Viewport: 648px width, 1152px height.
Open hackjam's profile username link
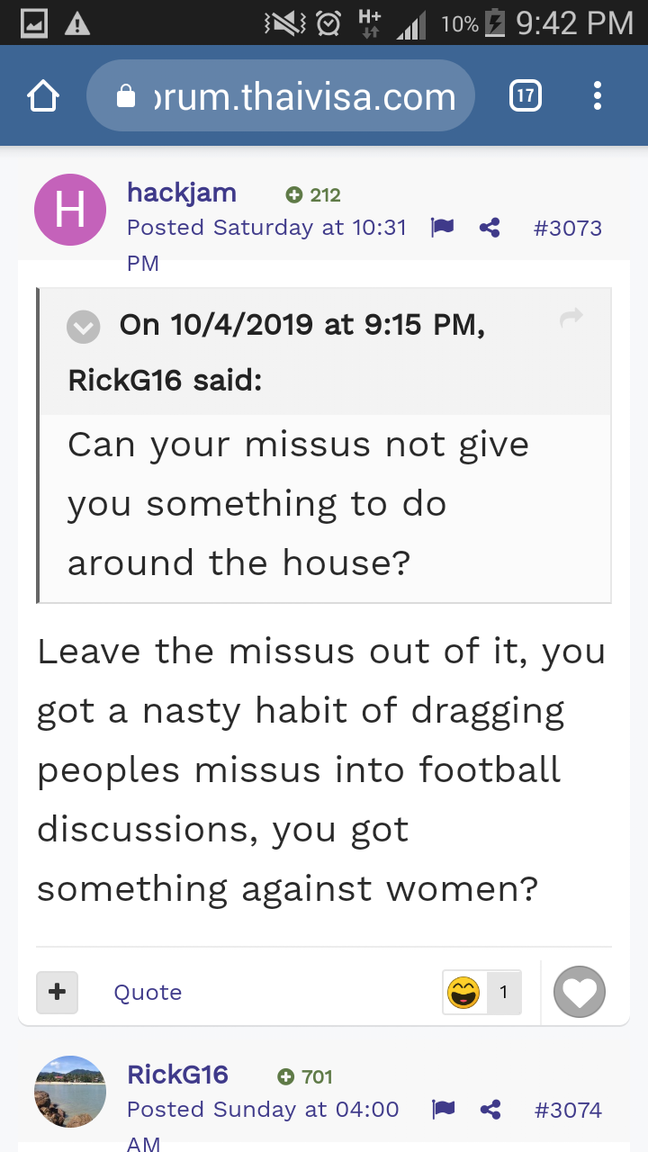tap(181, 193)
